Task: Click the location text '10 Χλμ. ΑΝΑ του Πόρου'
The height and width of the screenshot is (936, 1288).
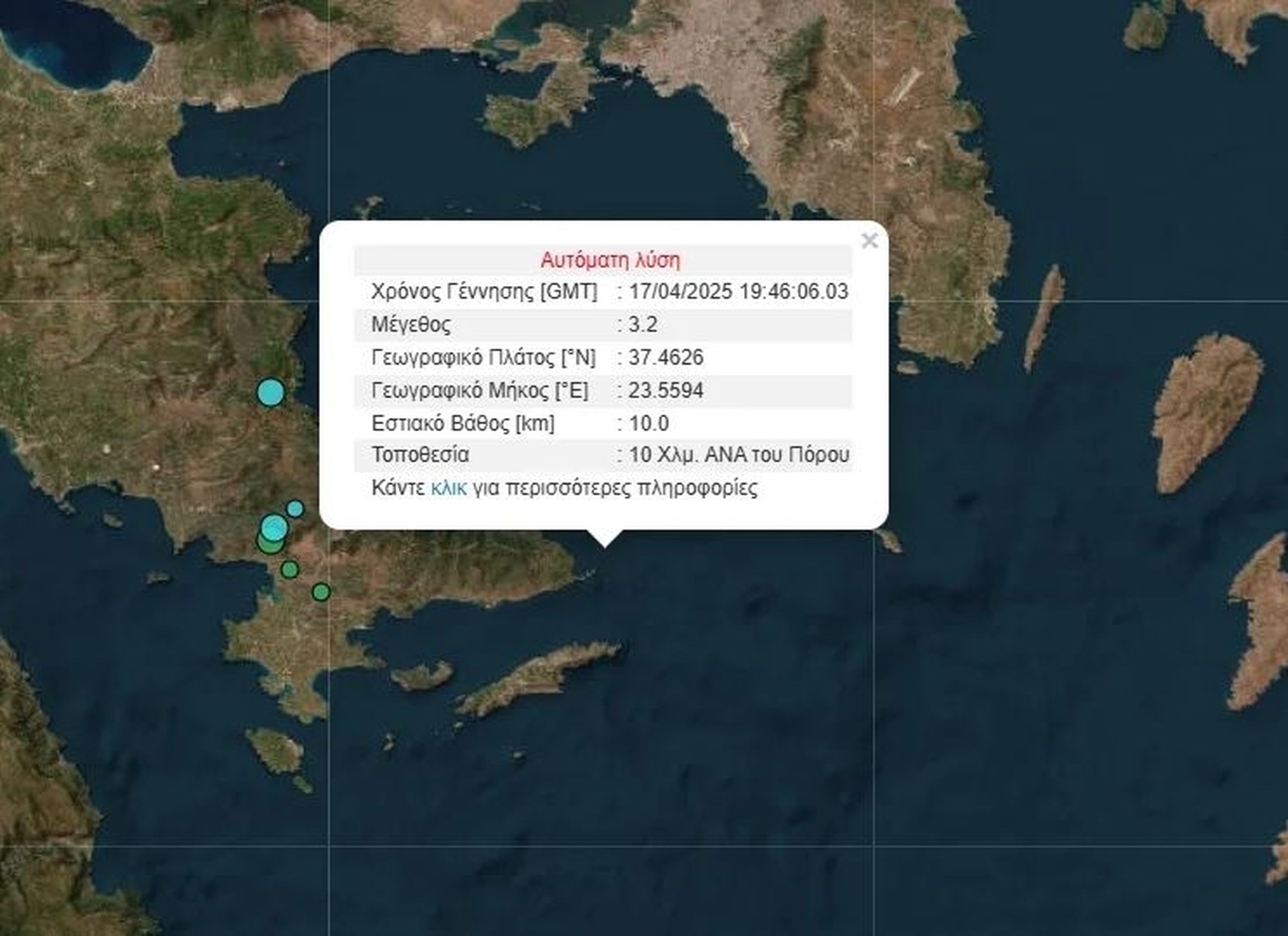Action: point(739,455)
